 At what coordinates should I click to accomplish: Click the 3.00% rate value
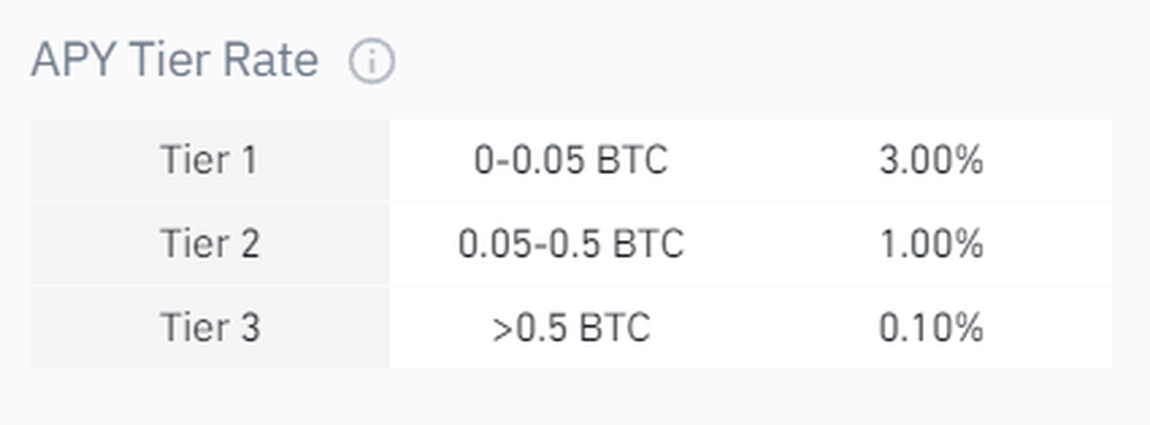(x=931, y=160)
